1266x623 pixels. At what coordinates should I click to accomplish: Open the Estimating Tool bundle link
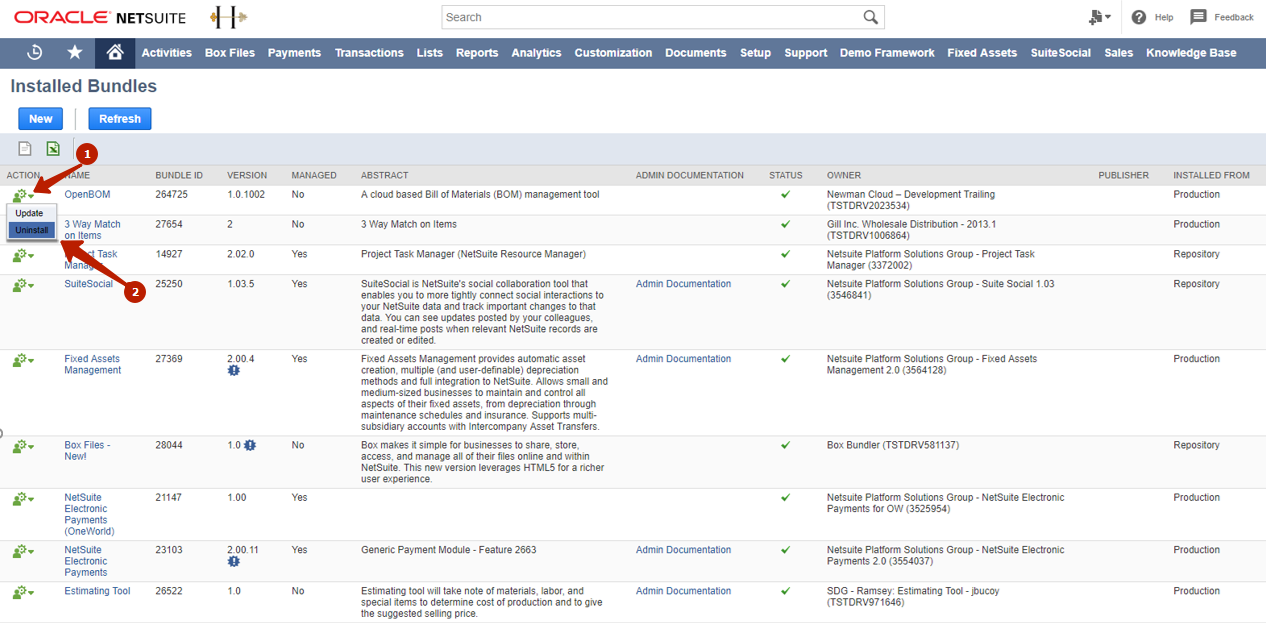pos(98,591)
